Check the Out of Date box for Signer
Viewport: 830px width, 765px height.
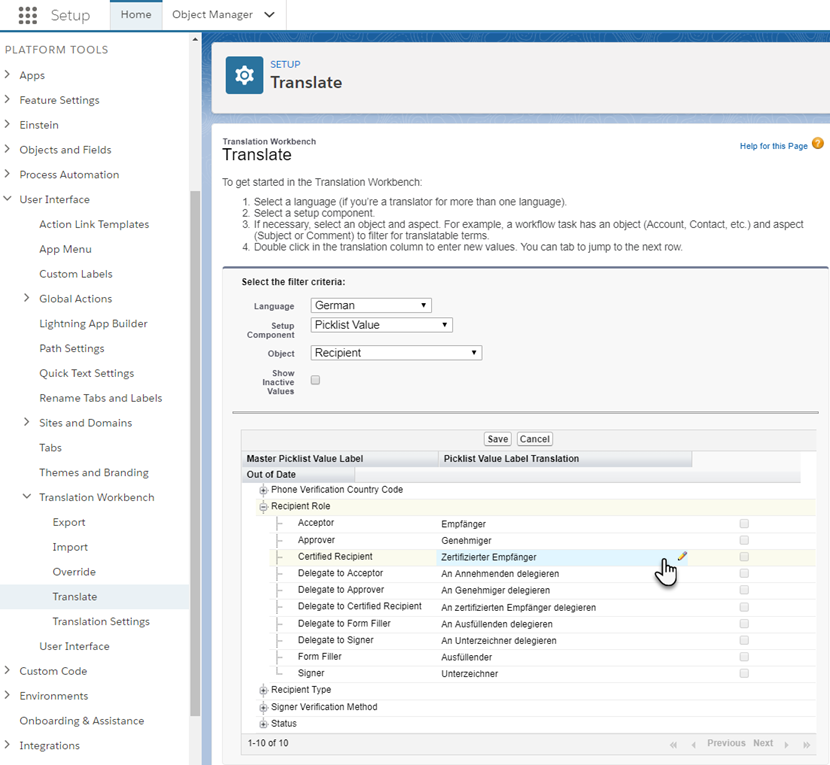[743, 673]
